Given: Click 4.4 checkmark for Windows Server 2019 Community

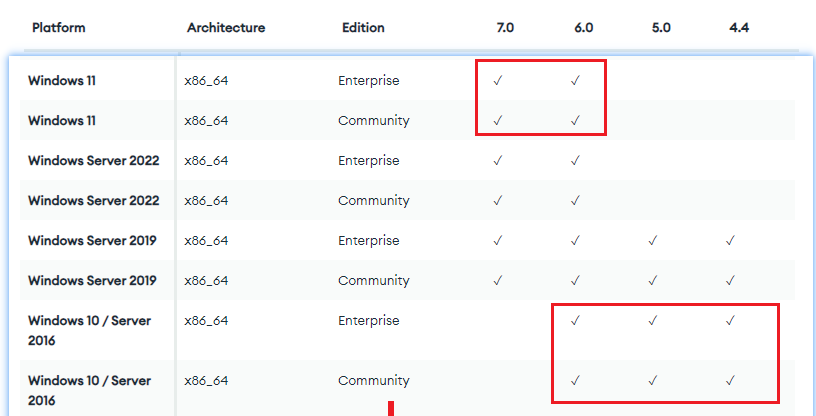Looking at the screenshot, I should click(x=730, y=281).
